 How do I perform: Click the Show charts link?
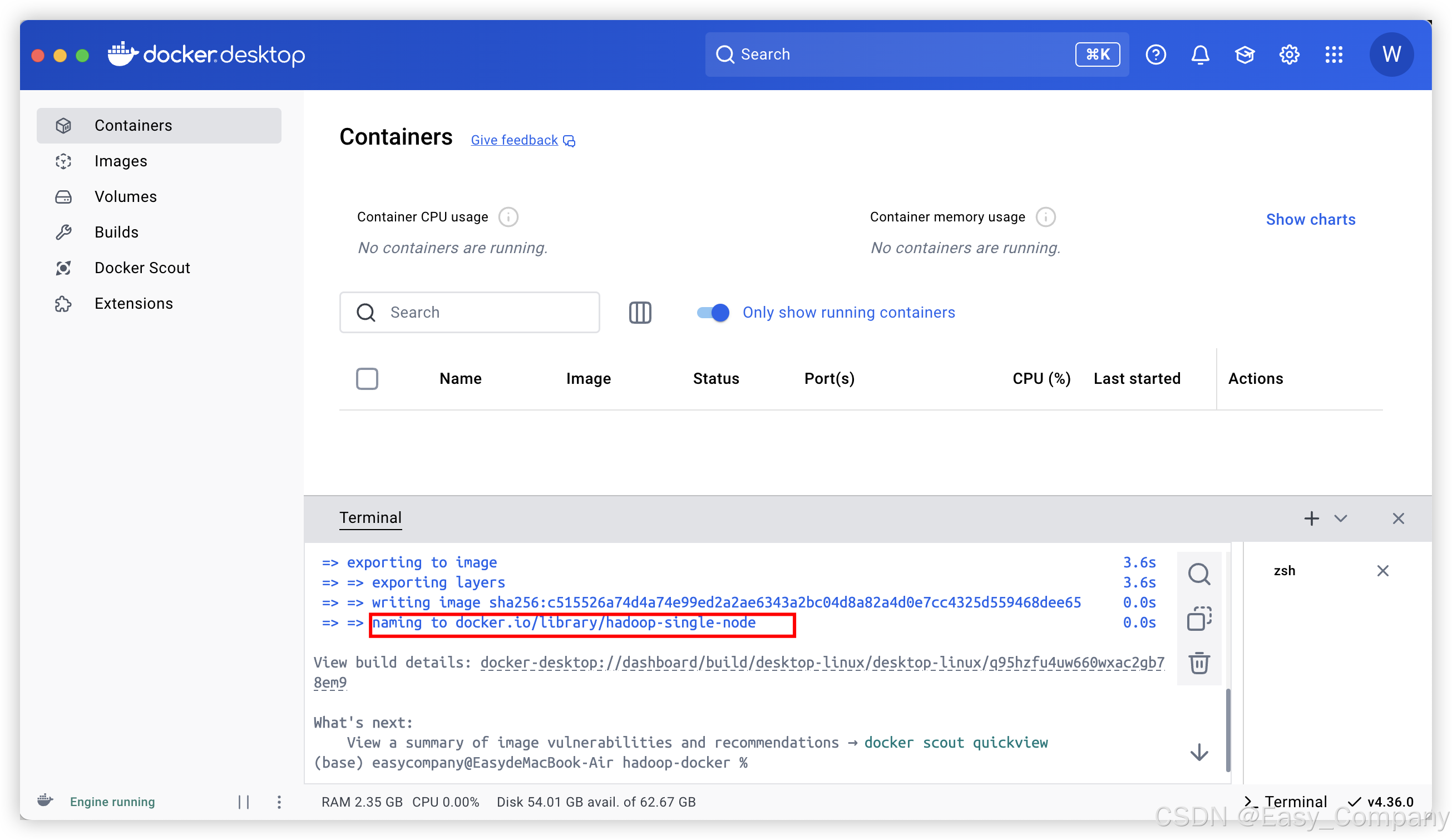point(1310,220)
